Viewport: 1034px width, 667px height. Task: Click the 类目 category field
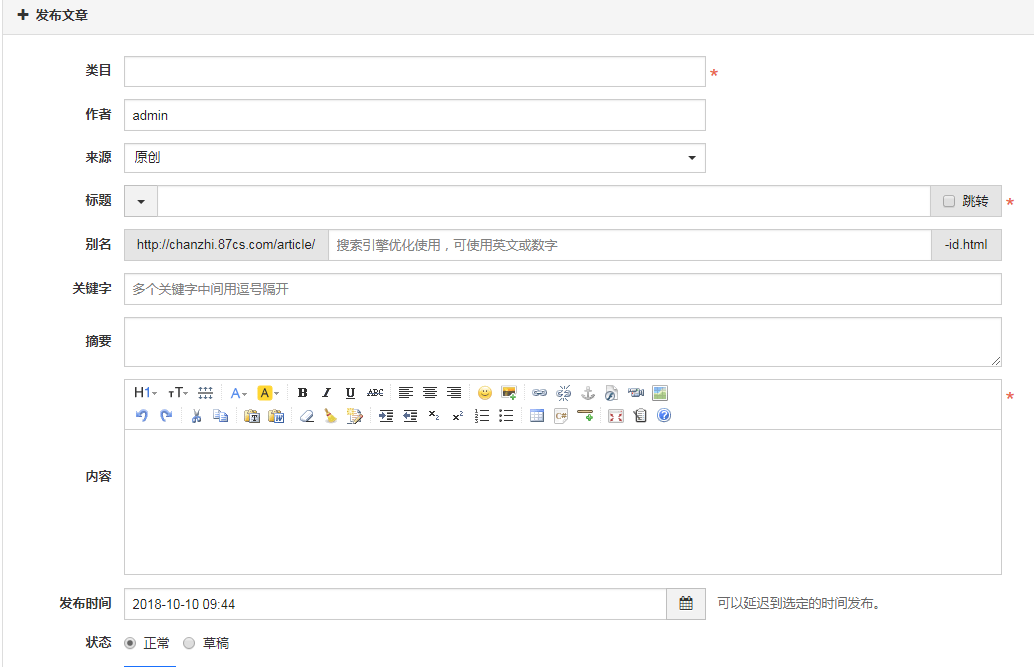click(415, 71)
